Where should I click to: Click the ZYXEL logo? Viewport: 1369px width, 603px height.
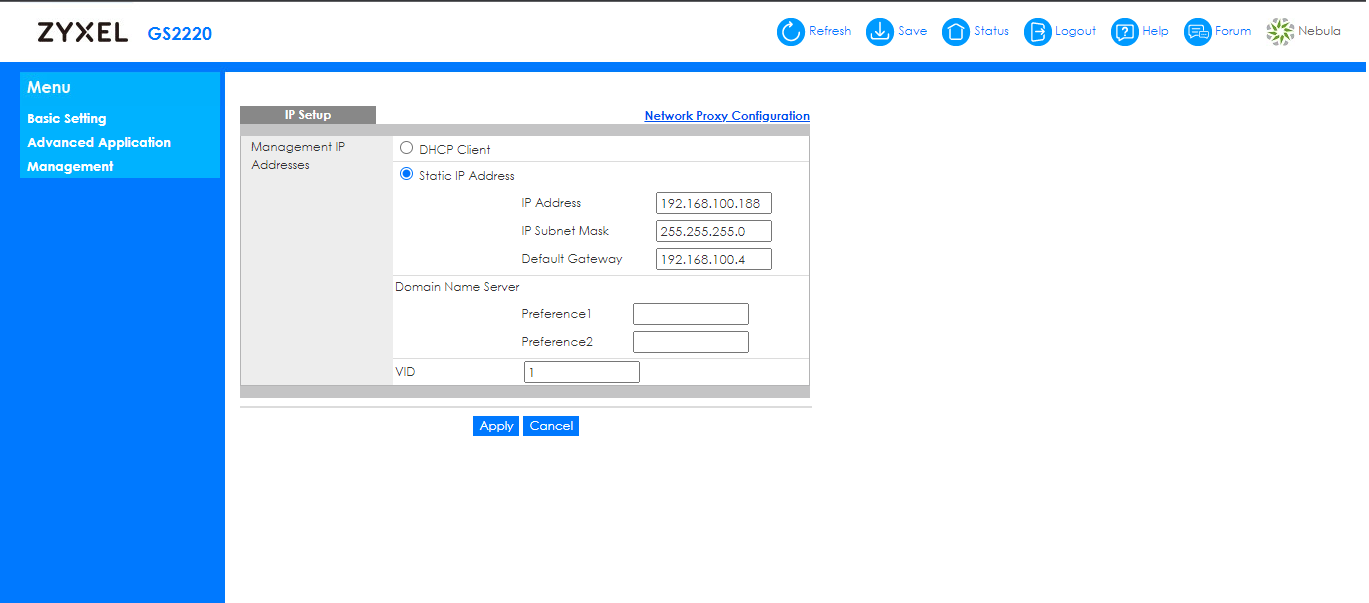point(83,33)
